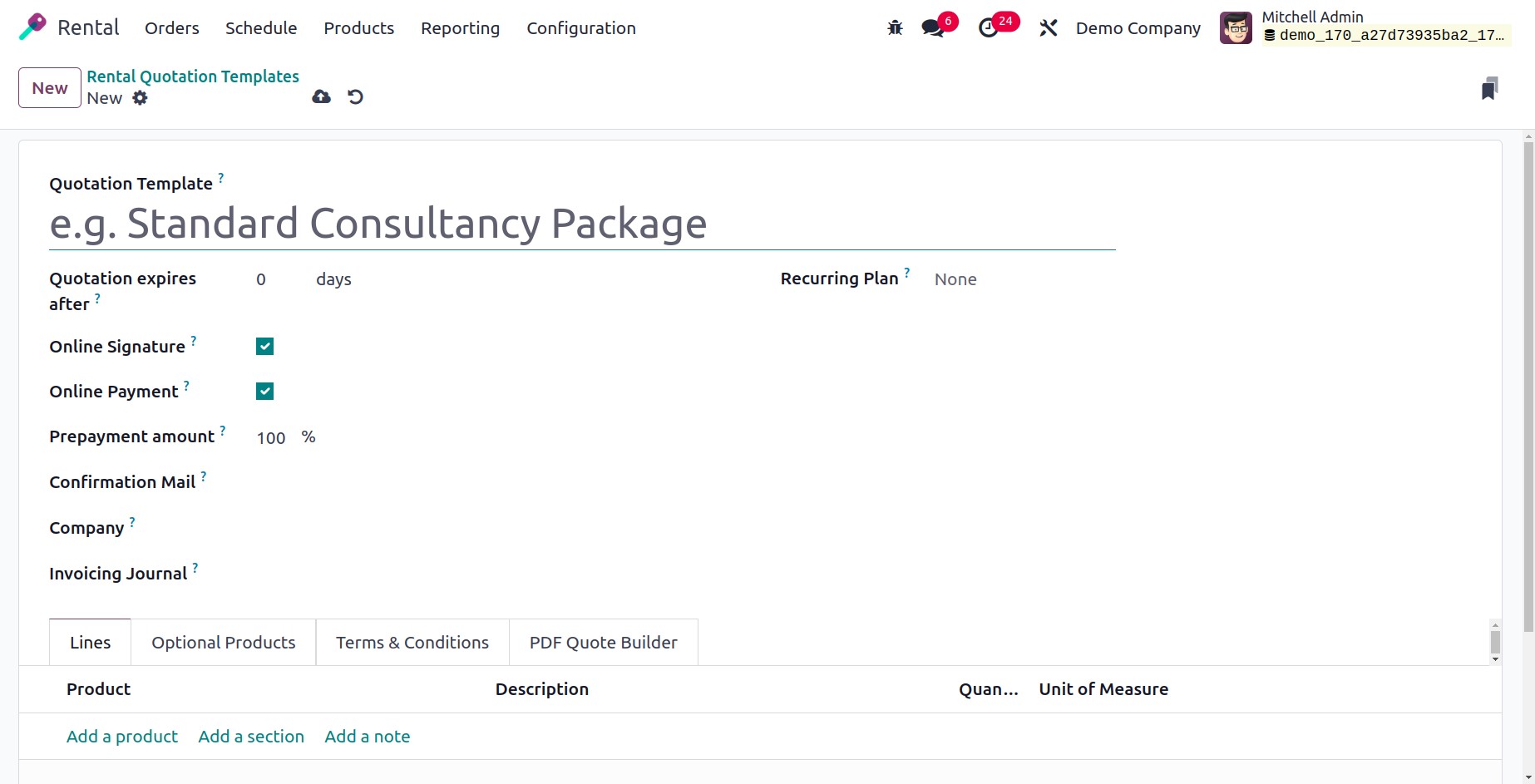Uncheck the Online Payment checkbox
The height and width of the screenshot is (784, 1535).
(264, 392)
